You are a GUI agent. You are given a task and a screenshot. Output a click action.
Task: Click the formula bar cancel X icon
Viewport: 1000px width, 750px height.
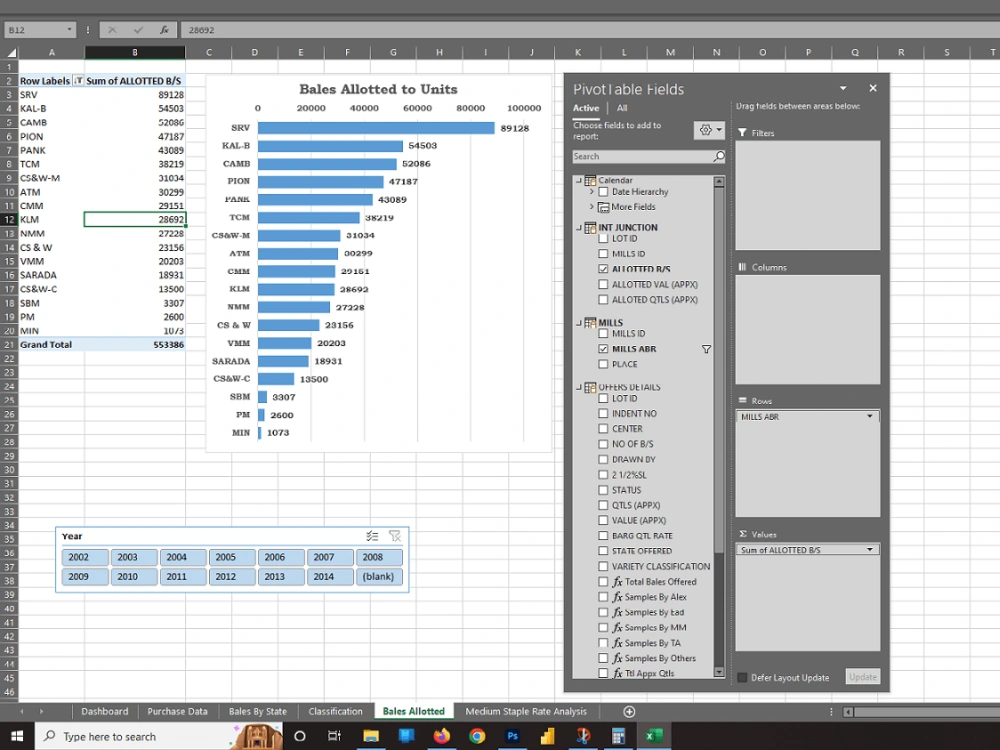click(112, 30)
